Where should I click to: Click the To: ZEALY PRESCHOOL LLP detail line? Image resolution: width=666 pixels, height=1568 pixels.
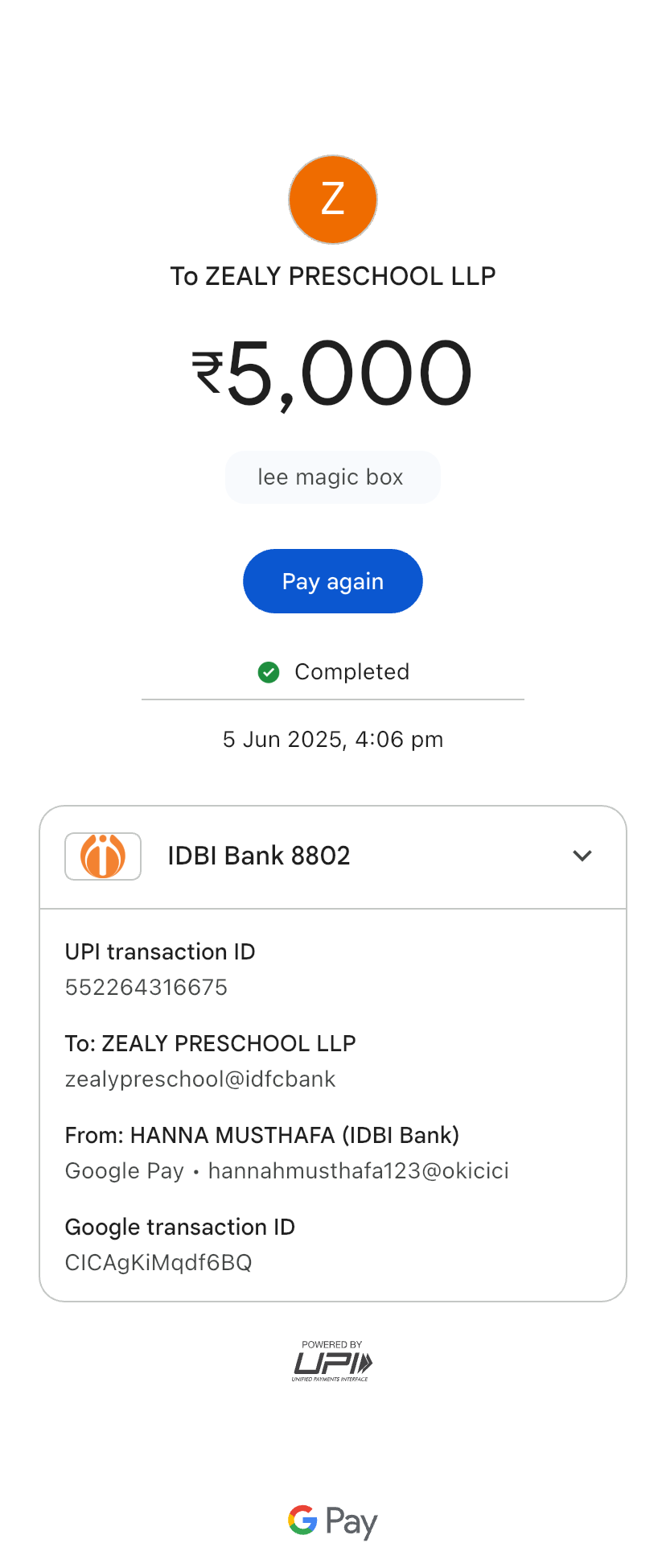click(x=211, y=1044)
